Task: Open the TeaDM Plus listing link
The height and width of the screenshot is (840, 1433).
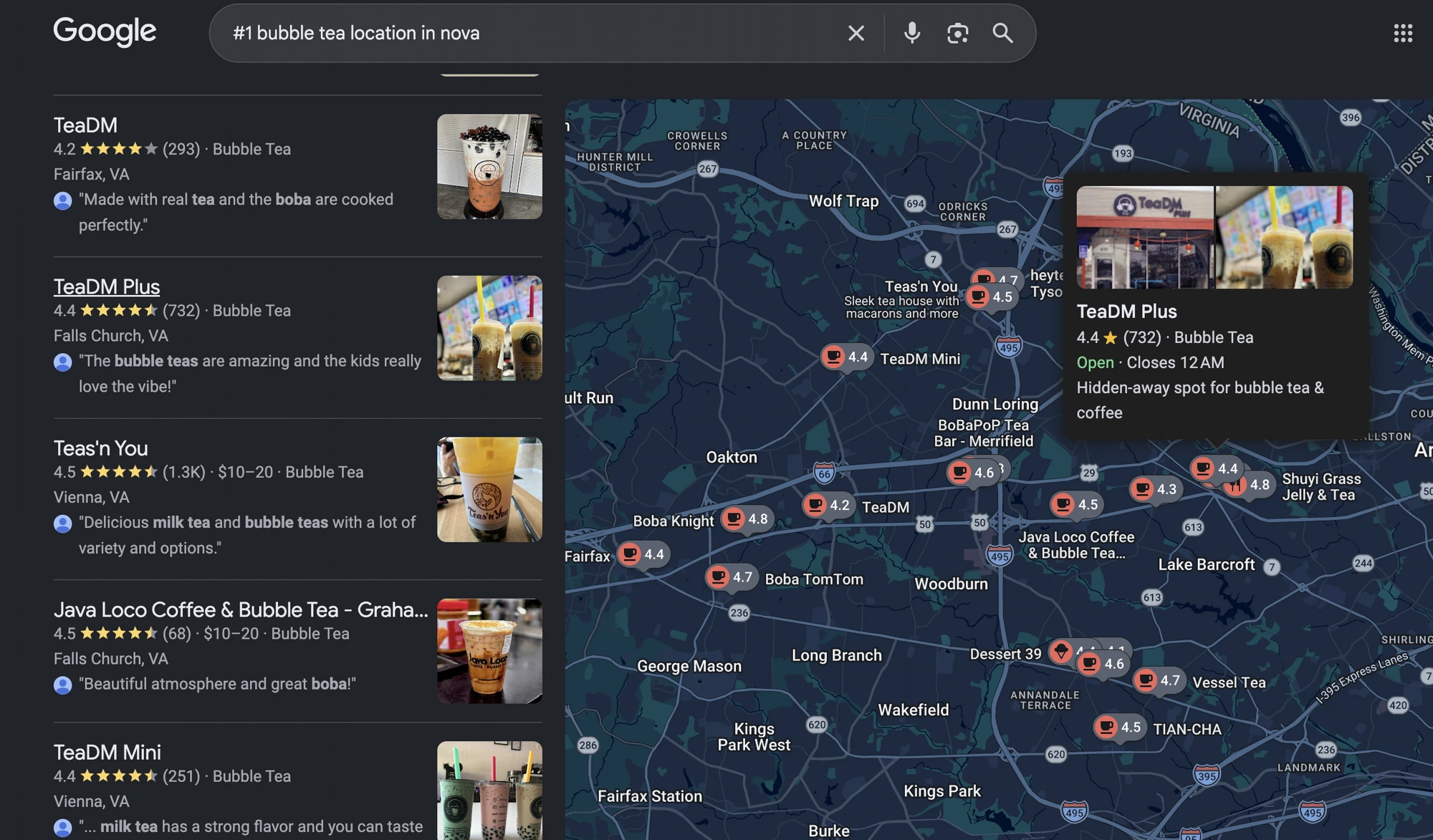Action: 107,286
